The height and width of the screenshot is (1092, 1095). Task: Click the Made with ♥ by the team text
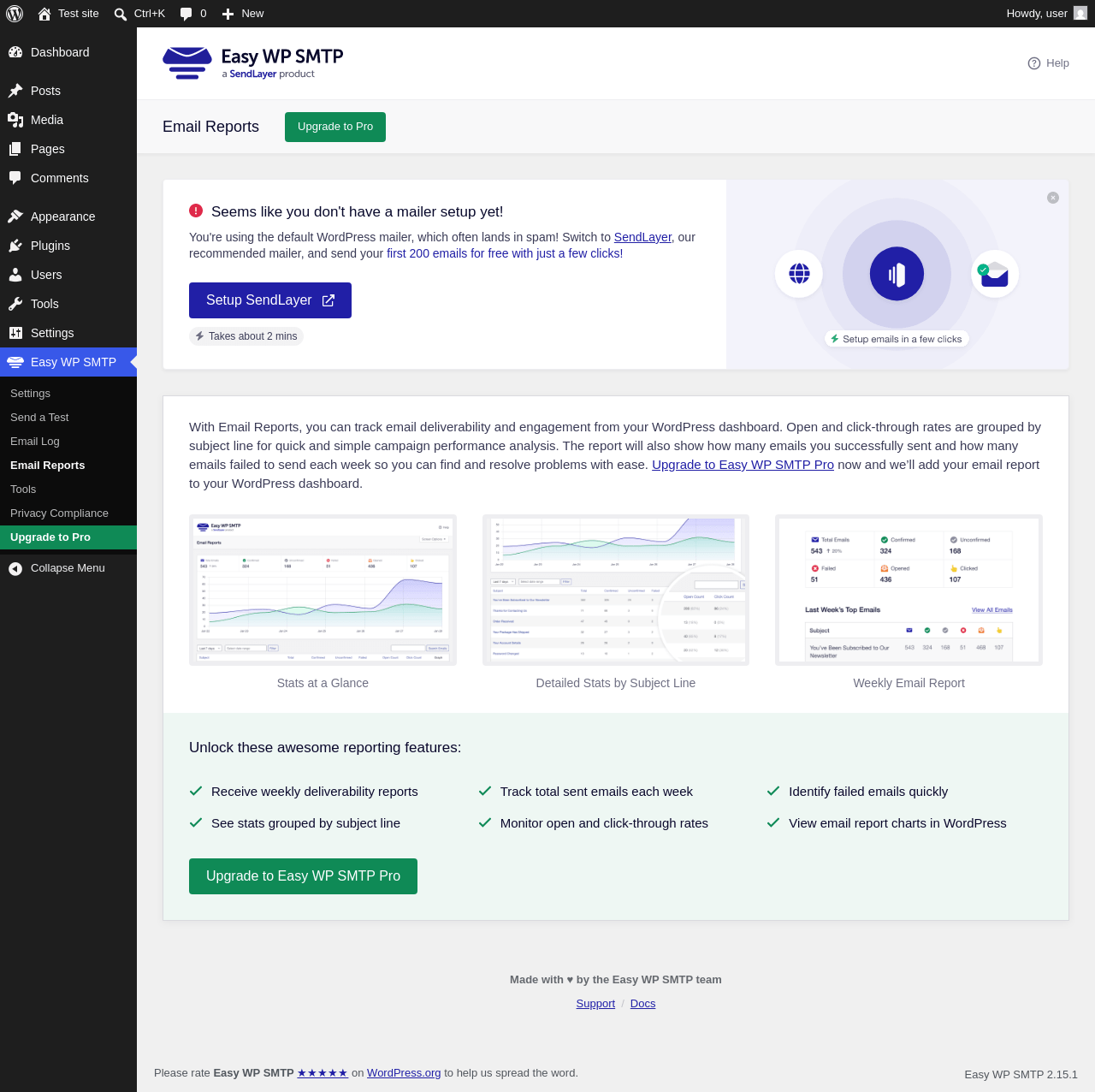coord(616,980)
